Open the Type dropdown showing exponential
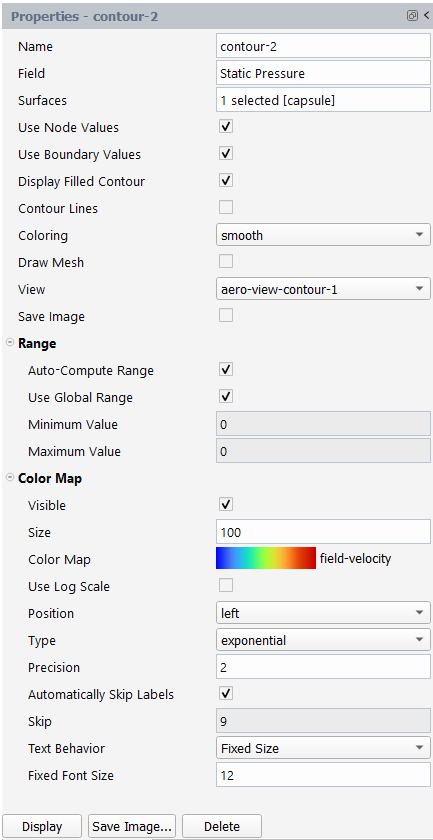 coord(323,640)
